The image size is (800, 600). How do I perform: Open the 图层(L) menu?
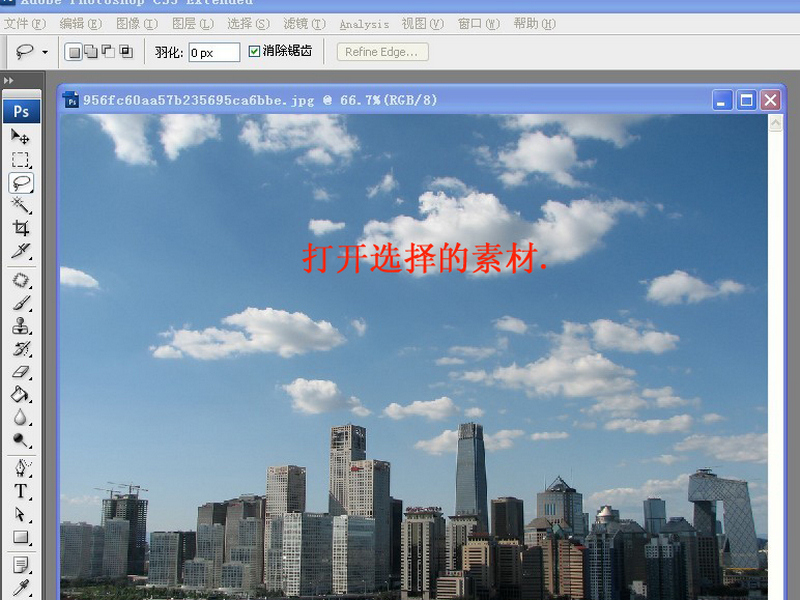click(193, 23)
